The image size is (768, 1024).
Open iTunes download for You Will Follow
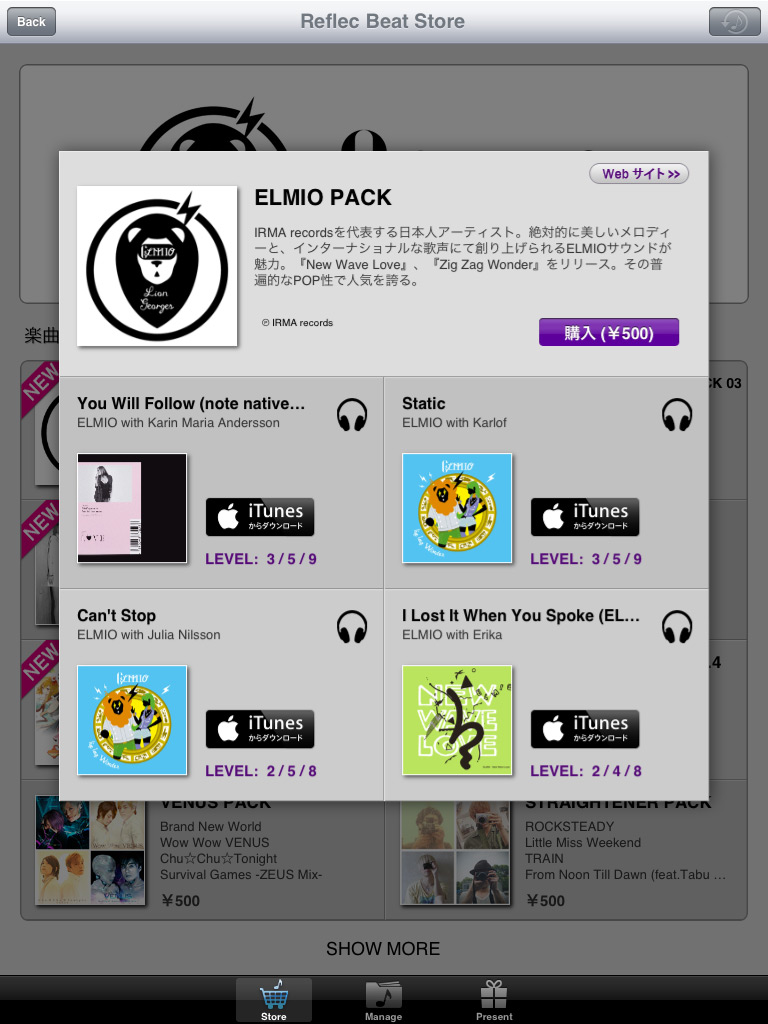pyautogui.click(x=260, y=517)
